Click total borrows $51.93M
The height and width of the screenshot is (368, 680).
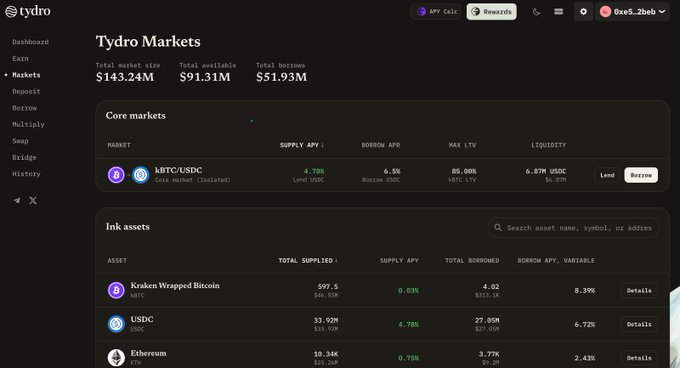(281, 77)
